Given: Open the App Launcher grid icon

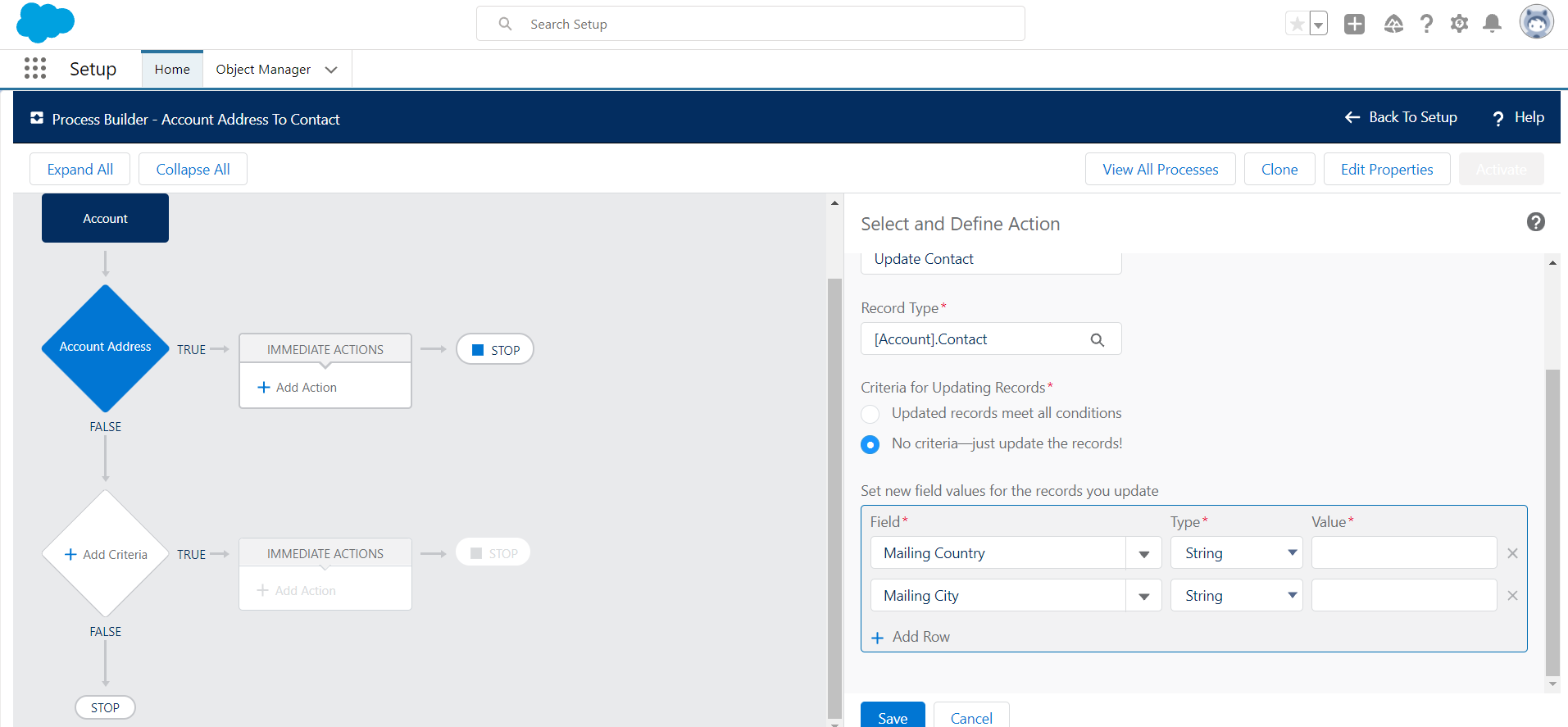Looking at the screenshot, I should click(35, 69).
